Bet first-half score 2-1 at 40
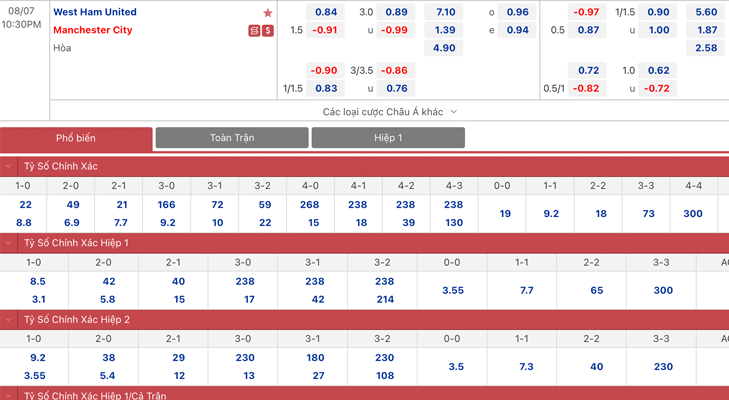729x400 pixels. click(x=178, y=281)
